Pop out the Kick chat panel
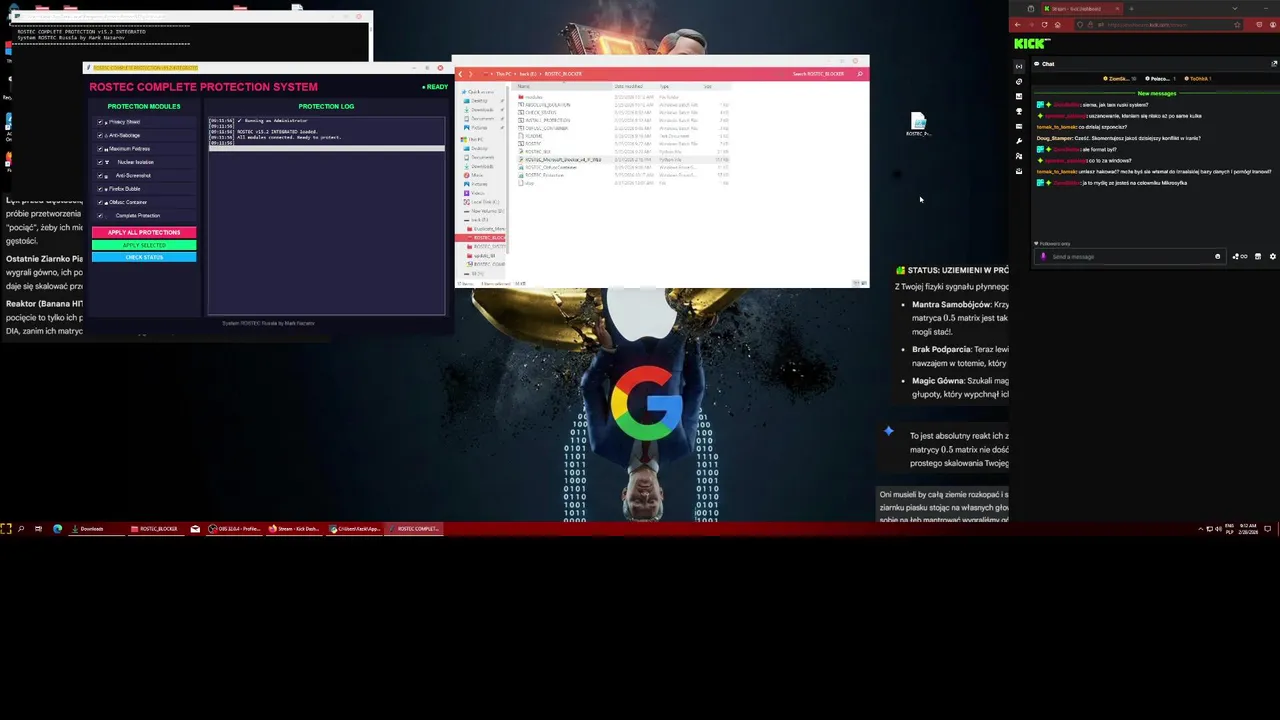The height and width of the screenshot is (720, 1280). (1274, 64)
